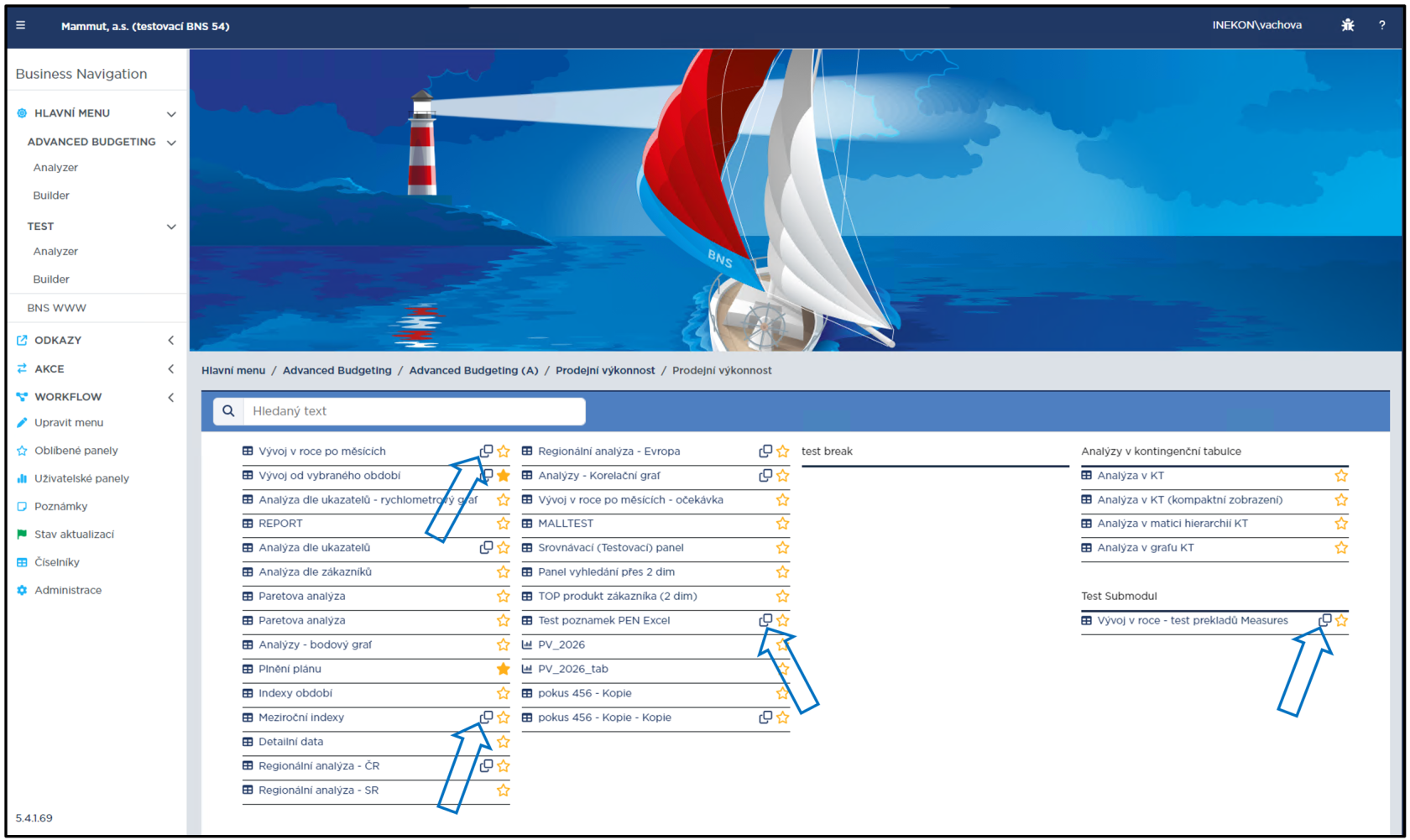Click the search magnifier icon
This screenshot has height=840, width=1410.
228,411
